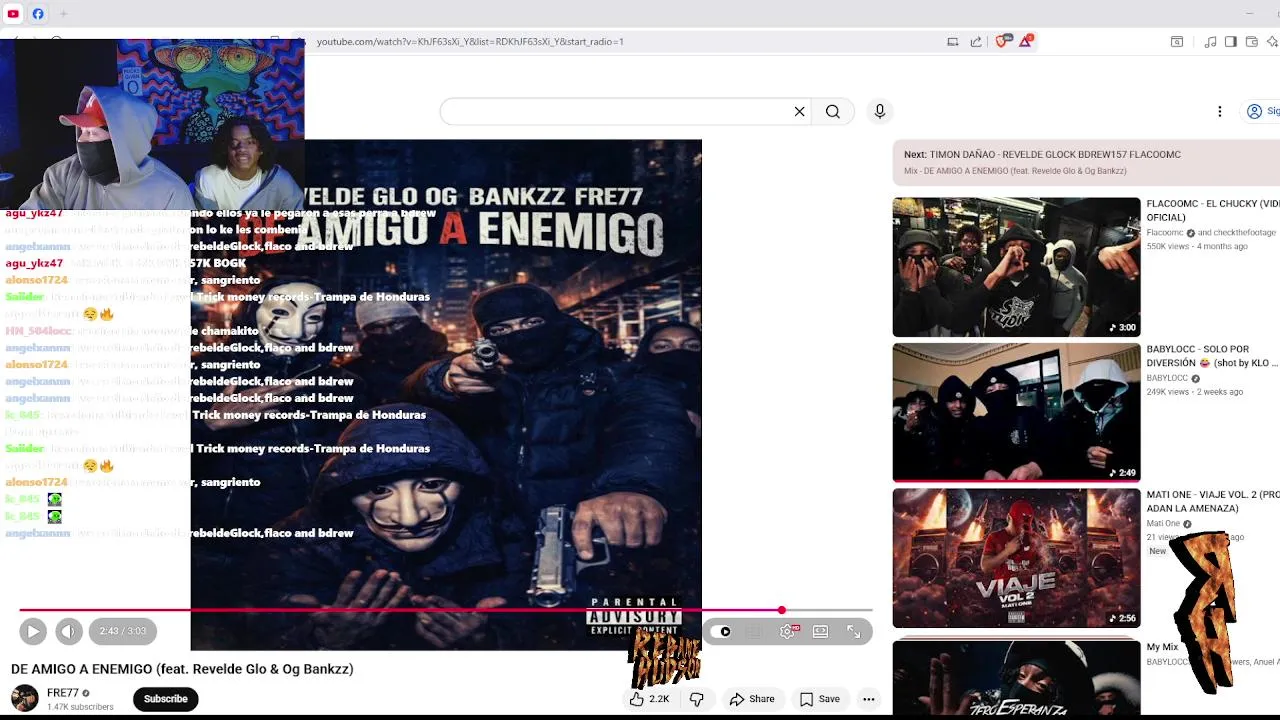
Task: Open the My Mix thumbnail
Action: (1016, 677)
